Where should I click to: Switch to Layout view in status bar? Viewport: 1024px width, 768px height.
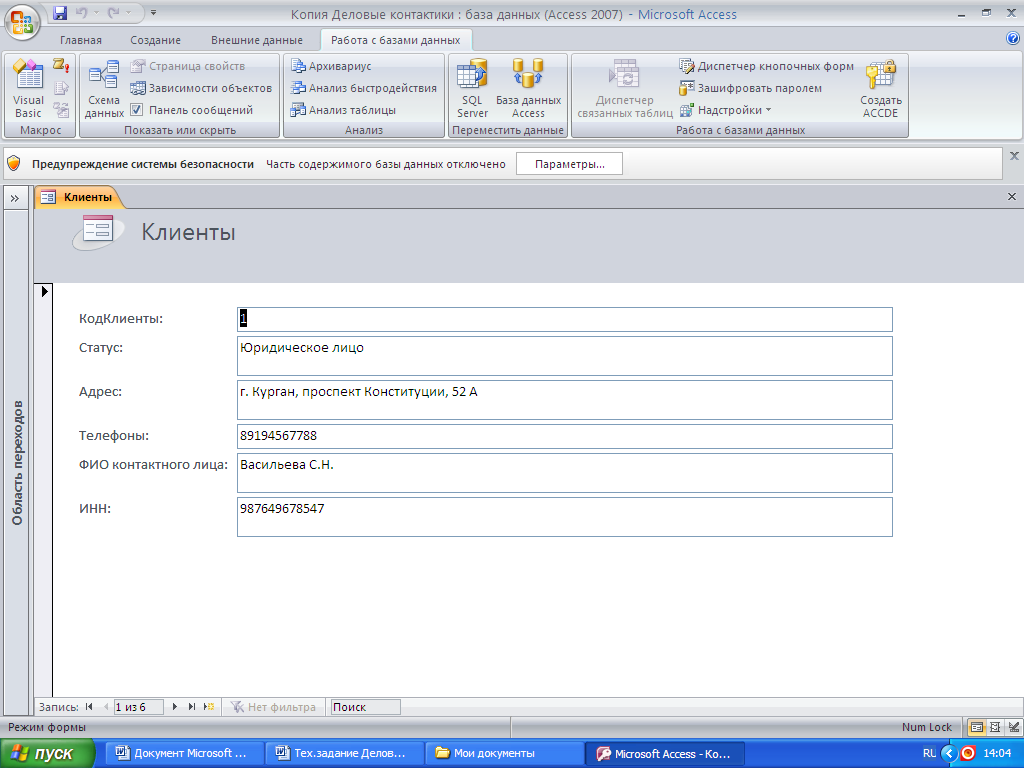[x=995, y=727]
